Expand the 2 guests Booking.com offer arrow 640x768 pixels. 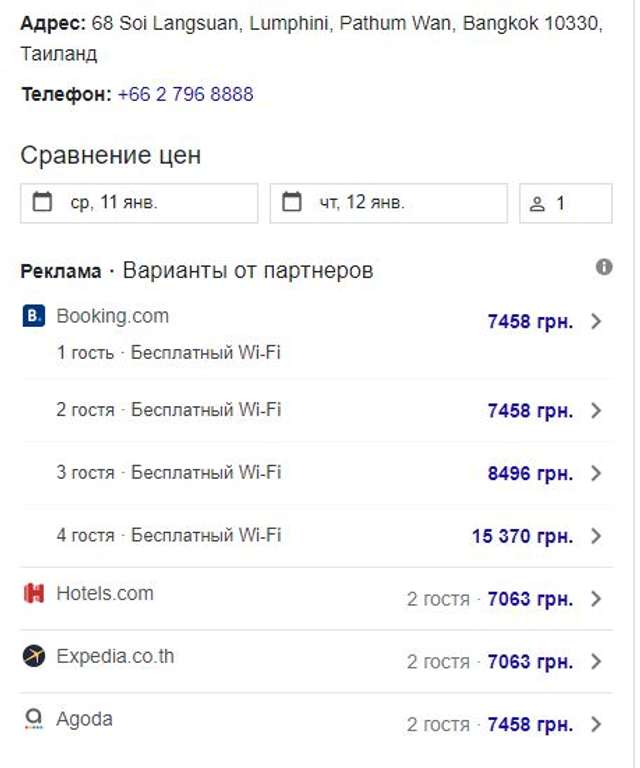597,411
